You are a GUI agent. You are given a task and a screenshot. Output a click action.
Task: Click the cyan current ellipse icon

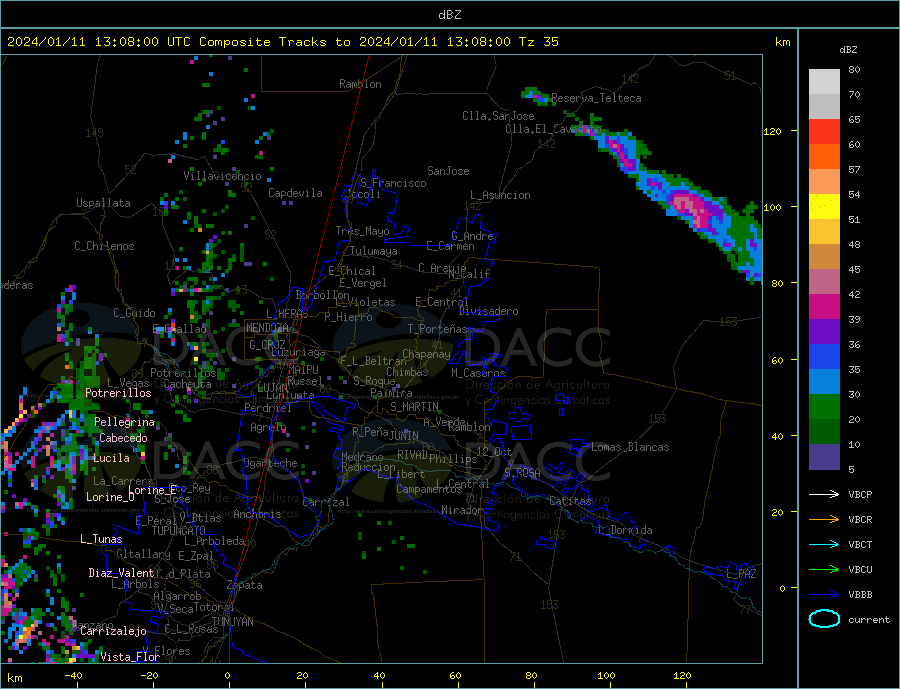pos(824,619)
